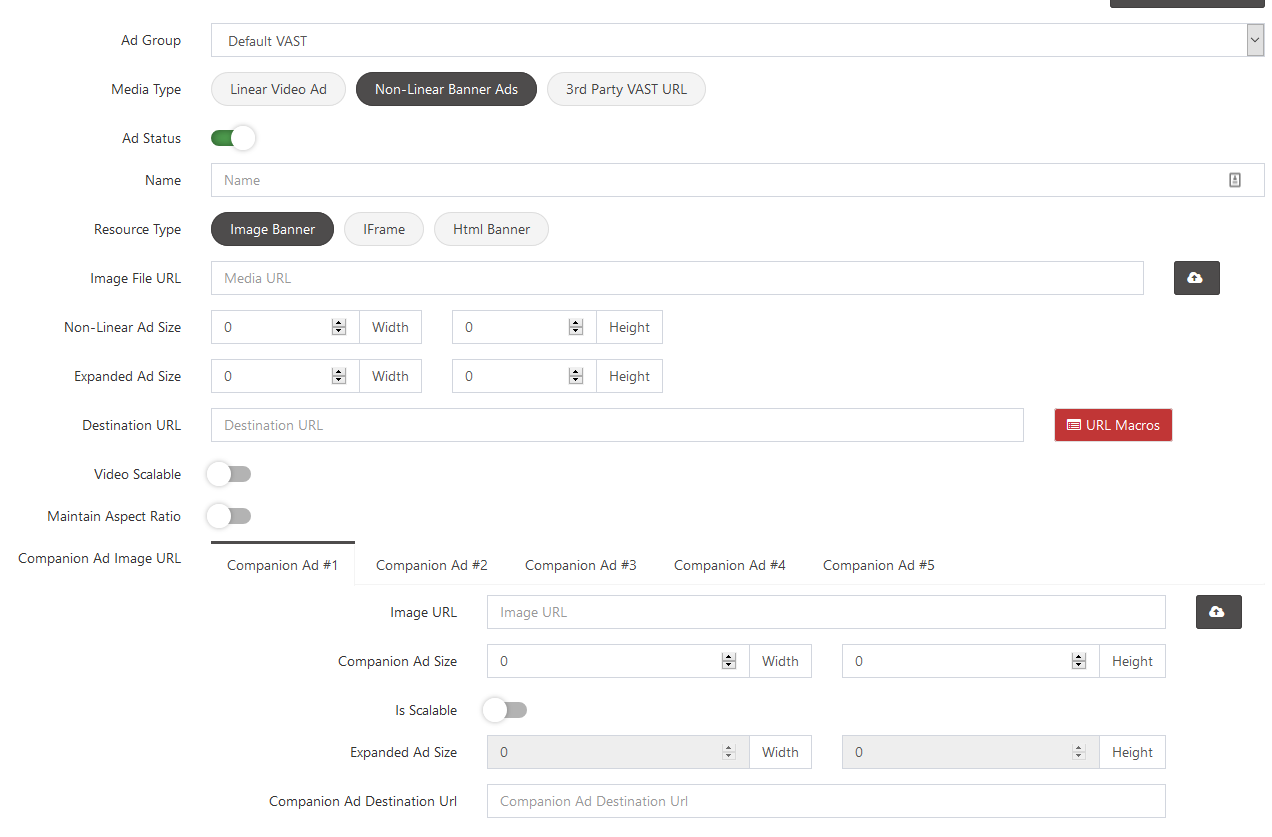Click the Name input field

tap(737, 180)
